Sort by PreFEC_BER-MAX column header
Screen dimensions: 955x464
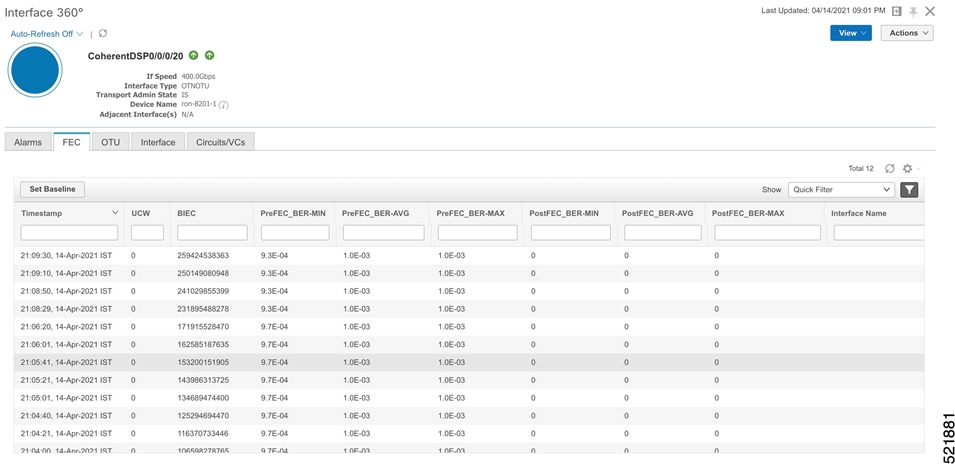pos(471,214)
